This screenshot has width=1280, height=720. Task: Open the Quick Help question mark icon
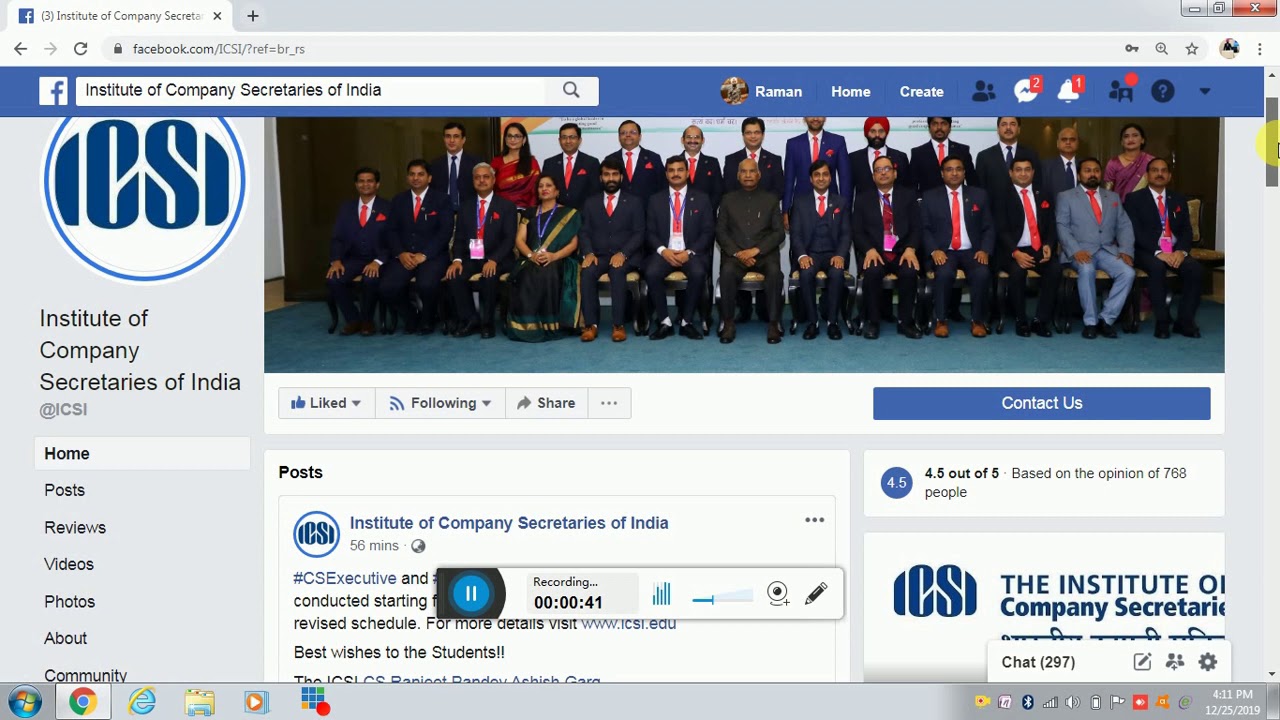pos(1162,91)
